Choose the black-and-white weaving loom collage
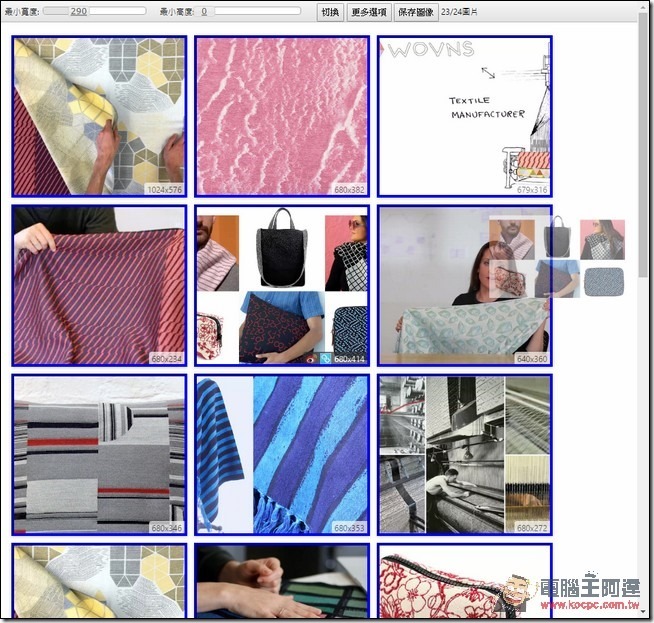This screenshot has width=654, height=623. click(x=464, y=454)
